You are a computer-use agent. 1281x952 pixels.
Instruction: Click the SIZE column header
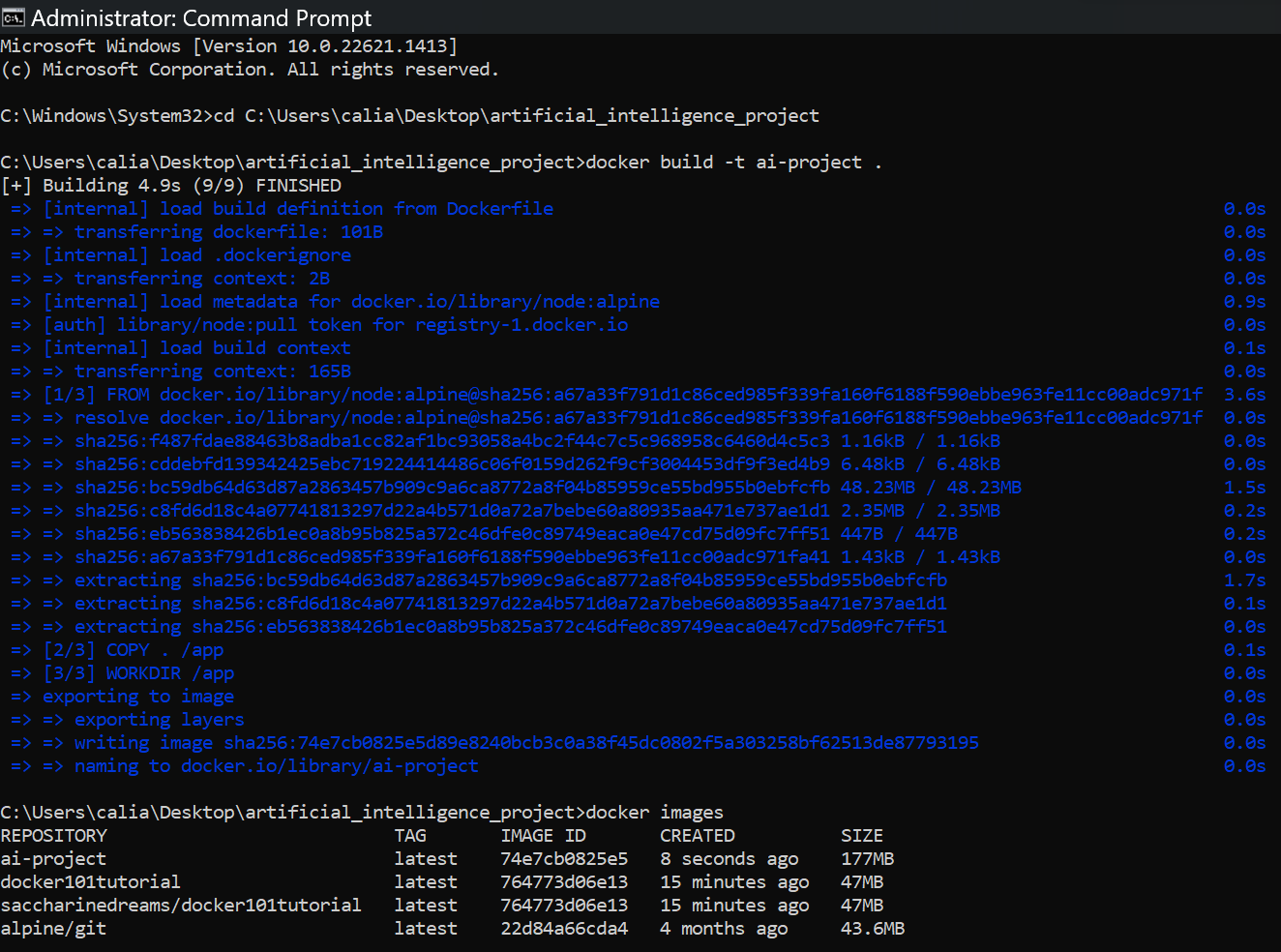click(x=862, y=836)
